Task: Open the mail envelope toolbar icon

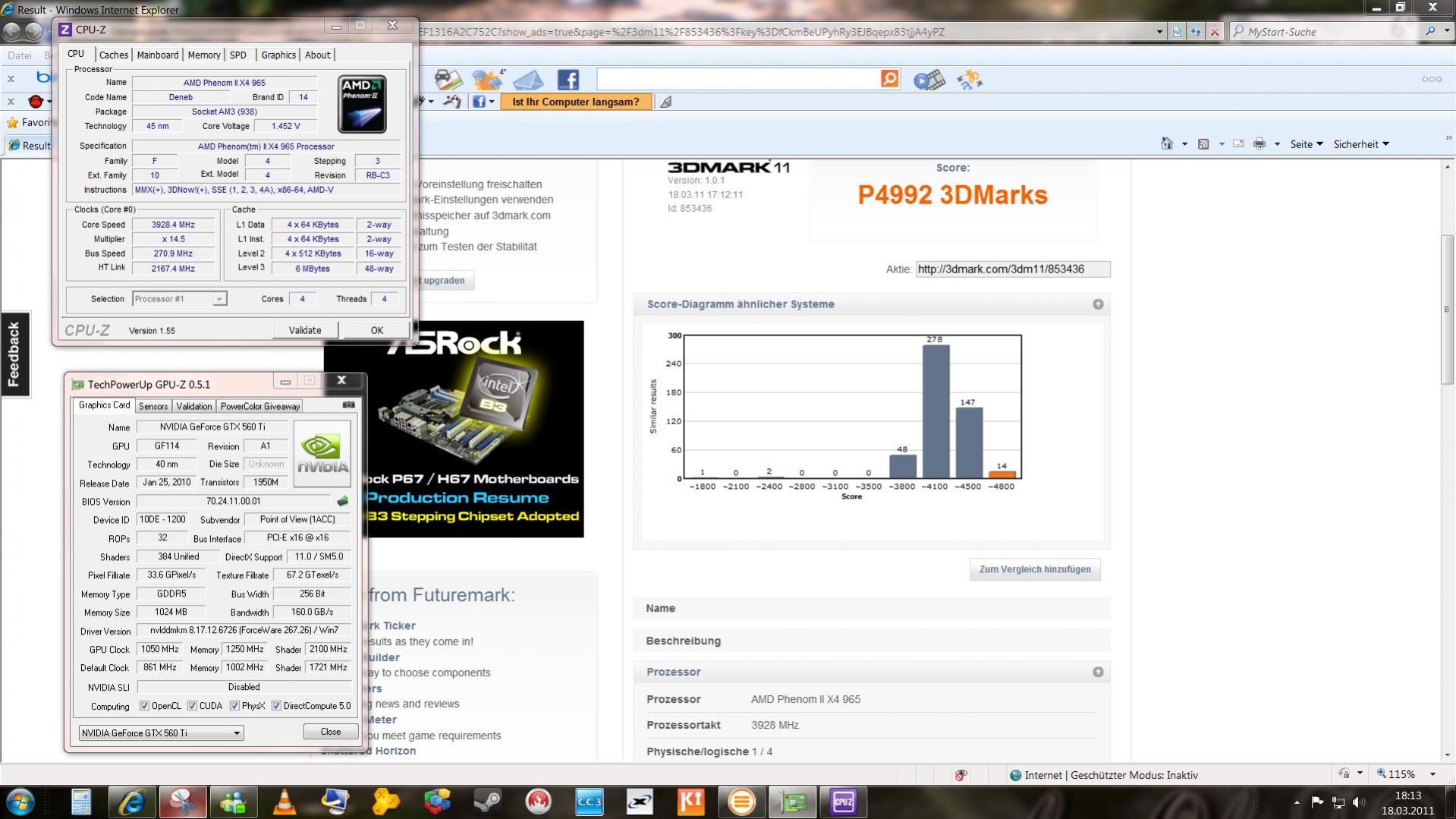Action: pyautogui.click(x=528, y=80)
